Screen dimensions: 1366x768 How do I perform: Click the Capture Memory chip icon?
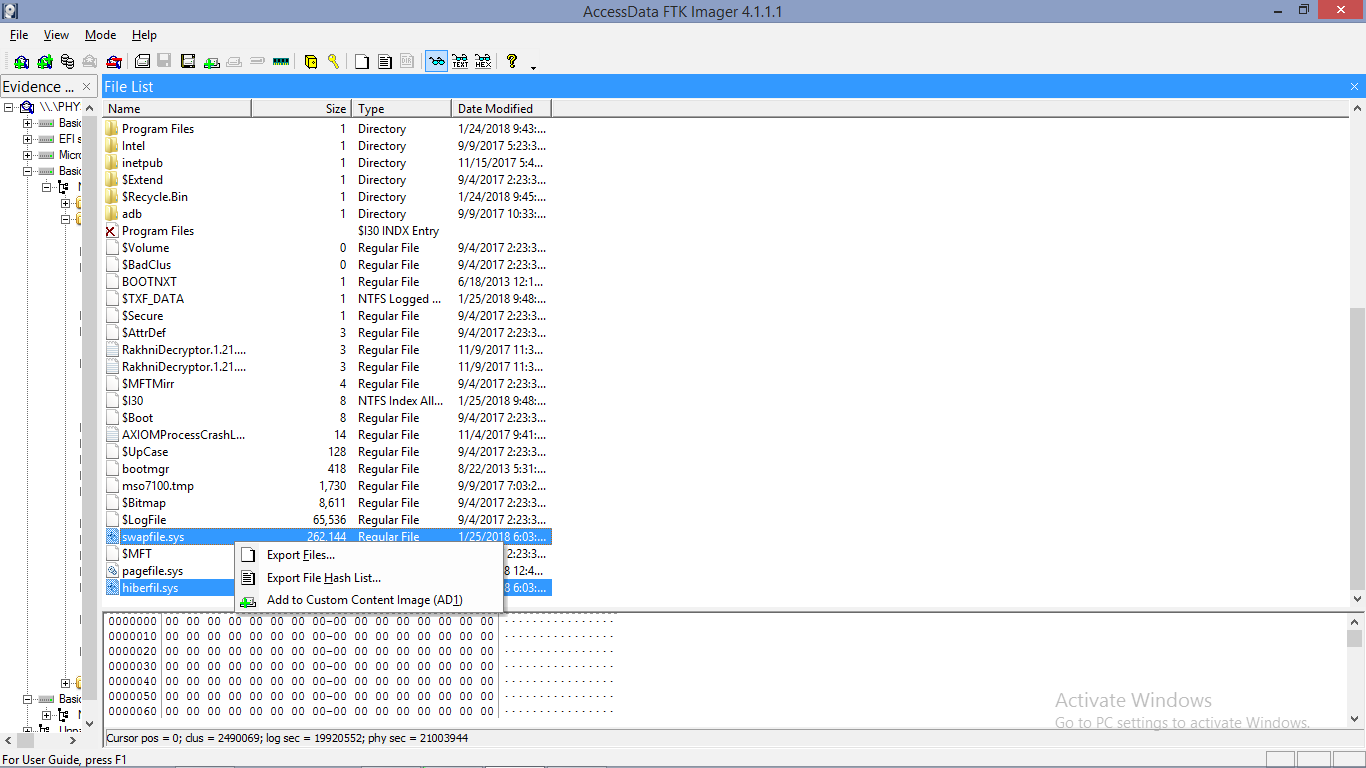click(x=281, y=61)
